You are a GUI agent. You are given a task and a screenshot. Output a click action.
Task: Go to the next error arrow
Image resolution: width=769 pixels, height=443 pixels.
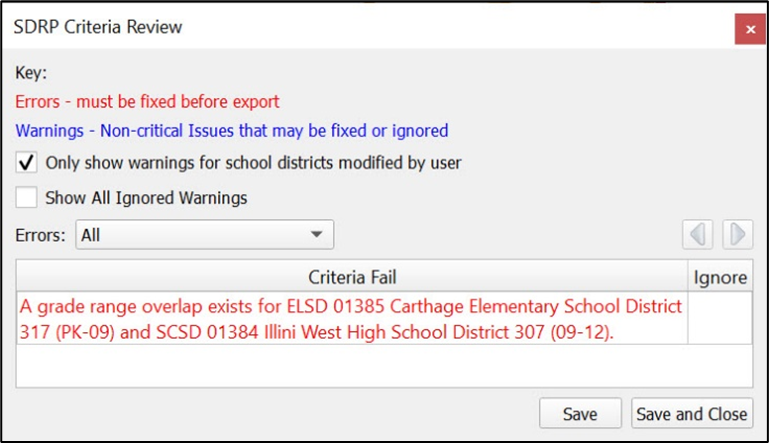click(x=737, y=235)
